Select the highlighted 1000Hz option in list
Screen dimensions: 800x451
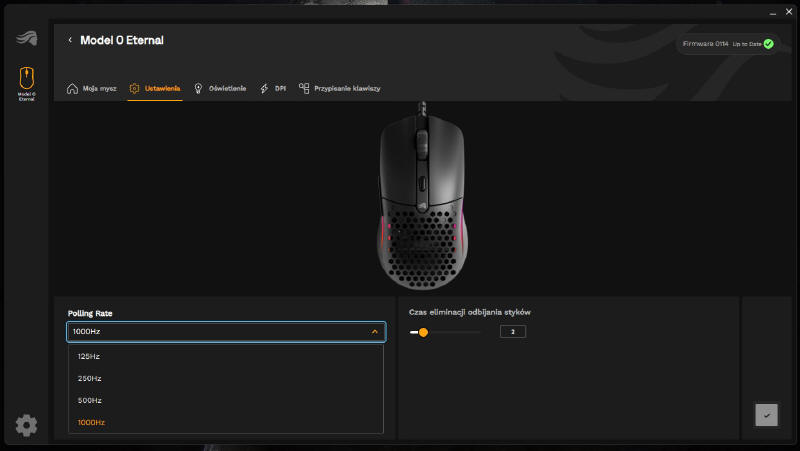[91, 422]
